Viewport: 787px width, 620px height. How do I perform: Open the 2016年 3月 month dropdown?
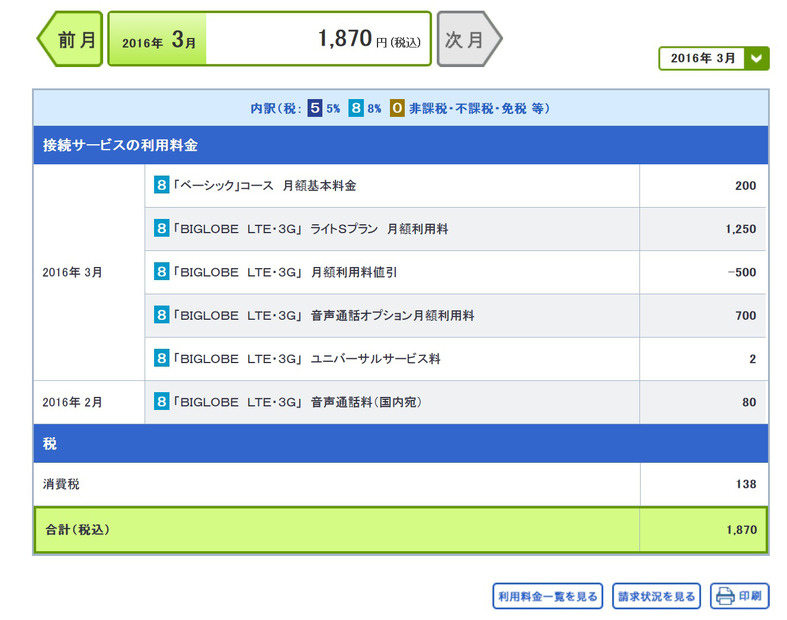click(x=713, y=58)
